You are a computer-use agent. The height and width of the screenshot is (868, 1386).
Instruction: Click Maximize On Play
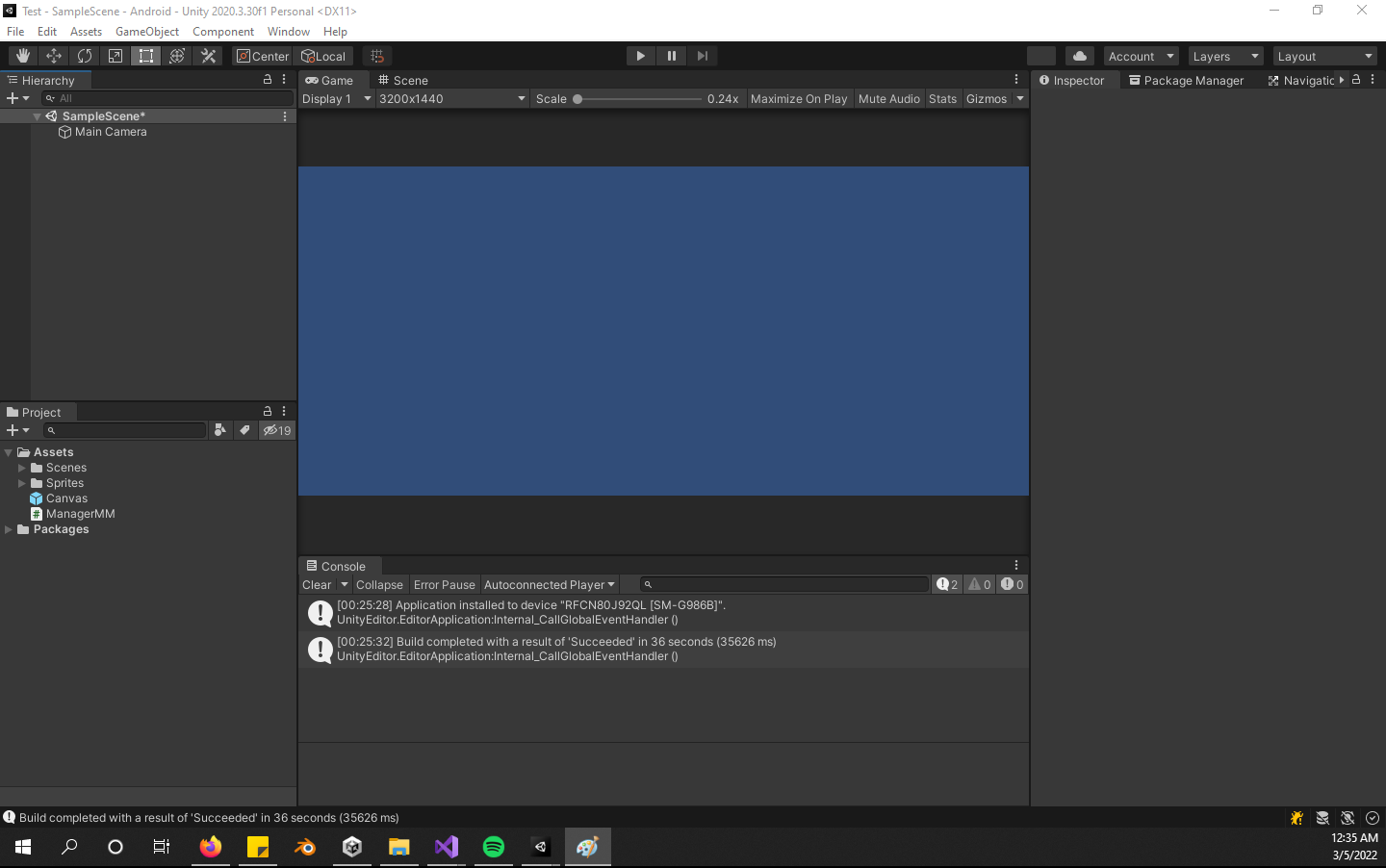(799, 98)
